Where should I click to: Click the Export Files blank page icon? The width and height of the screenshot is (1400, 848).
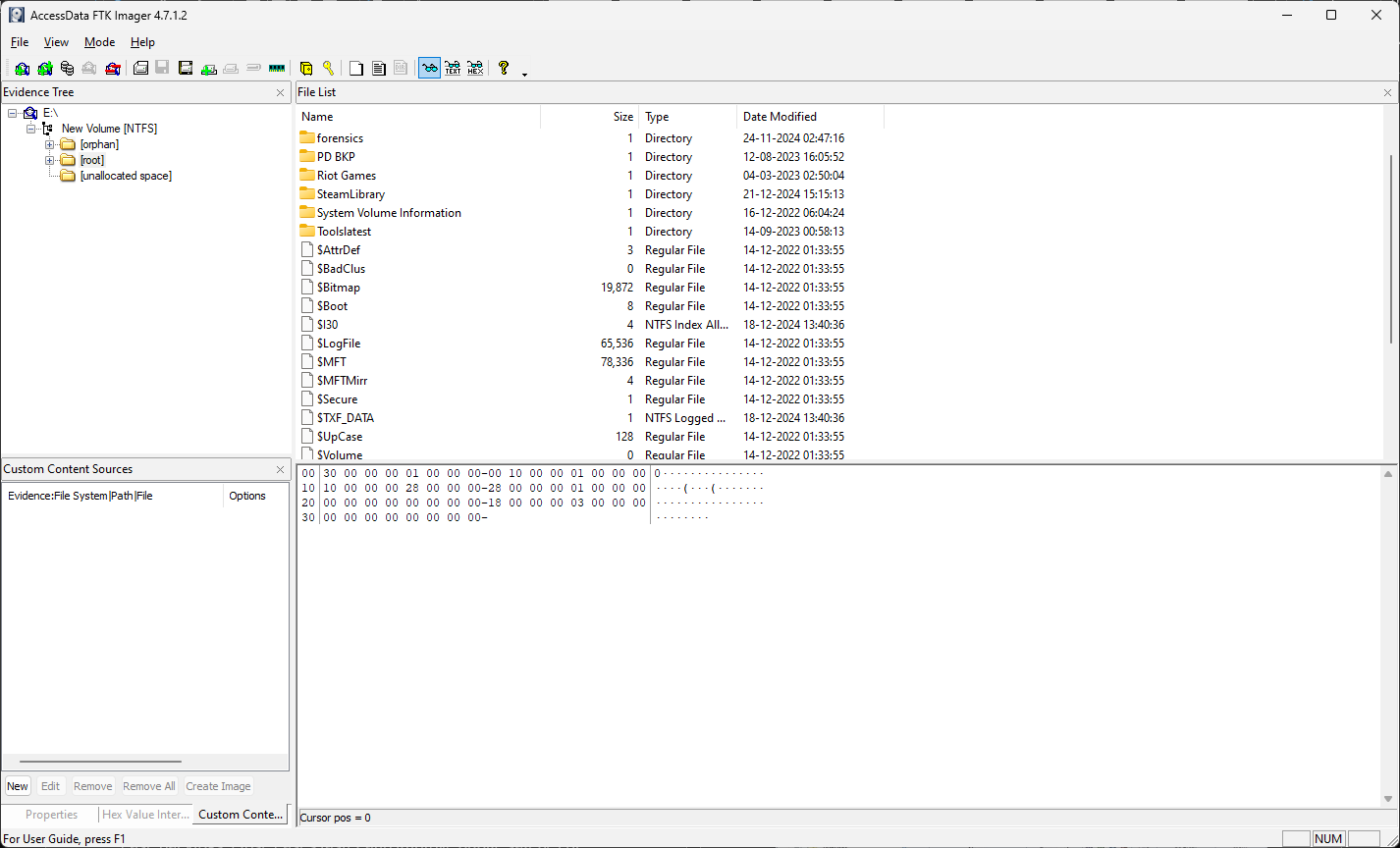point(356,69)
